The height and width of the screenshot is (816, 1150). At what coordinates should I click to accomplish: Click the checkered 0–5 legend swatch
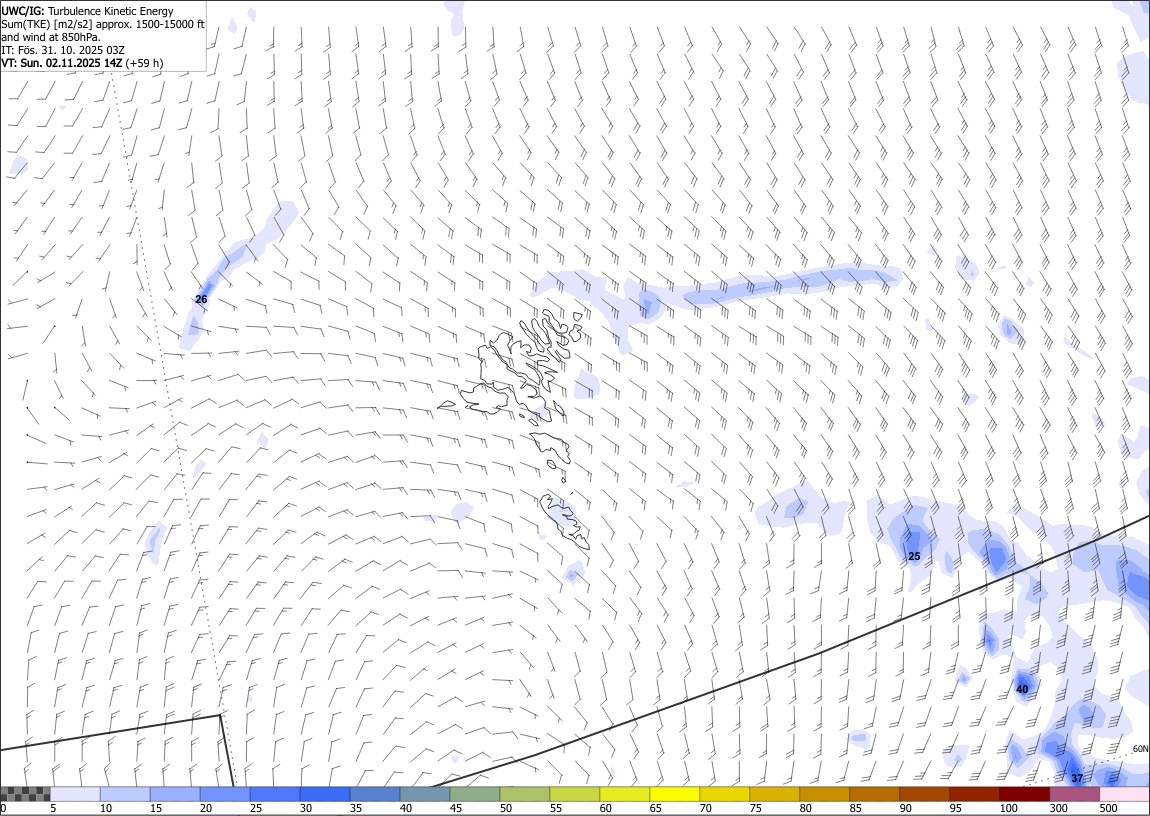[x=25, y=794]
